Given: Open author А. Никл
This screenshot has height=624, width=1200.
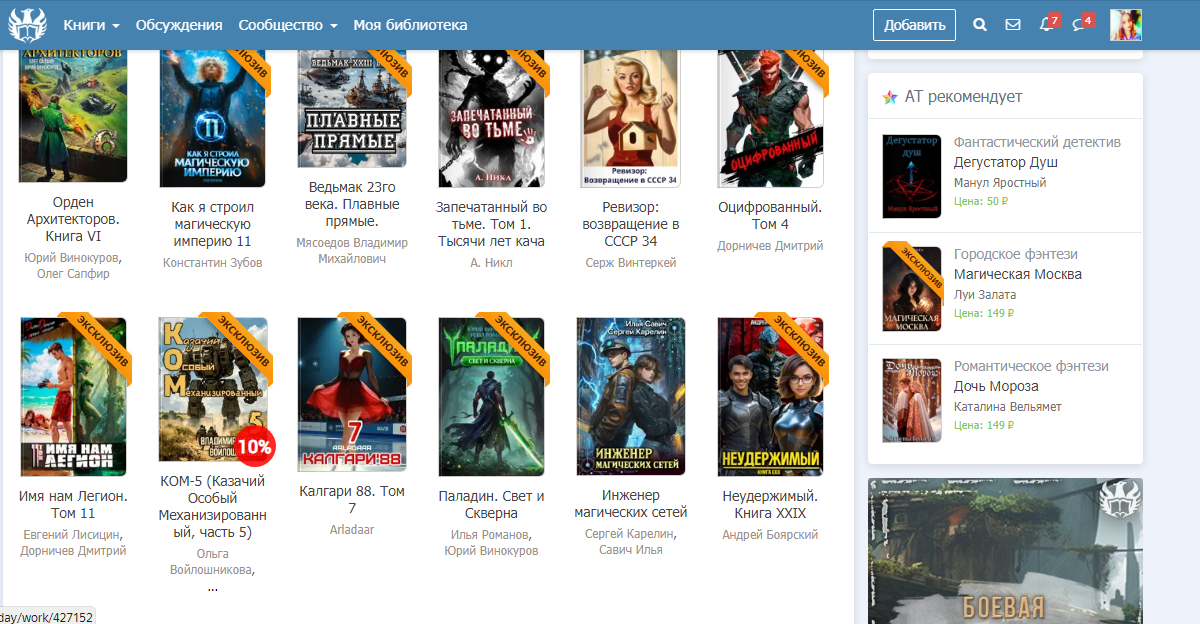Looking at the screenshot, I should tap(492, 263).
